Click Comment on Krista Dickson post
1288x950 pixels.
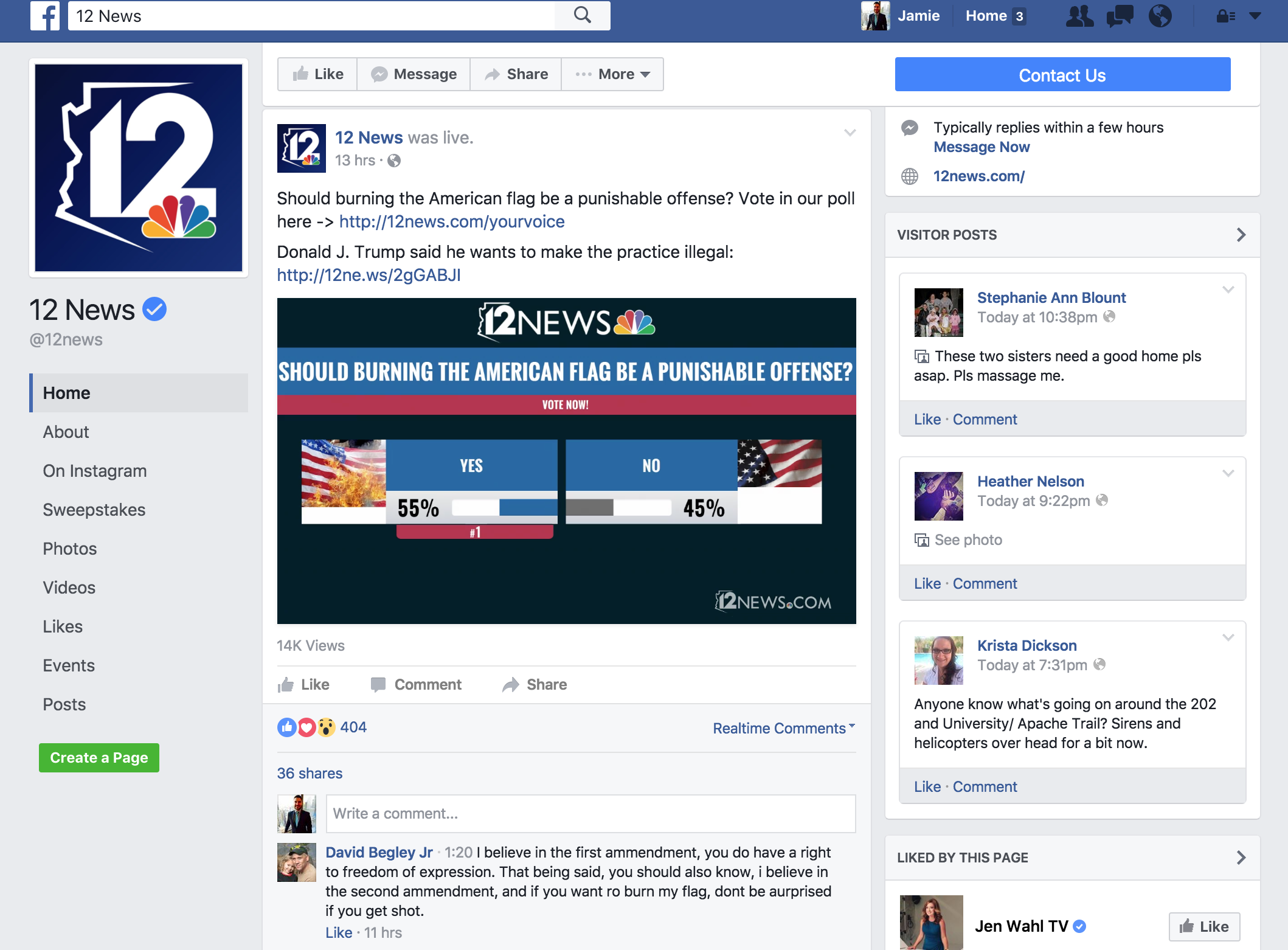coord(985,787)
